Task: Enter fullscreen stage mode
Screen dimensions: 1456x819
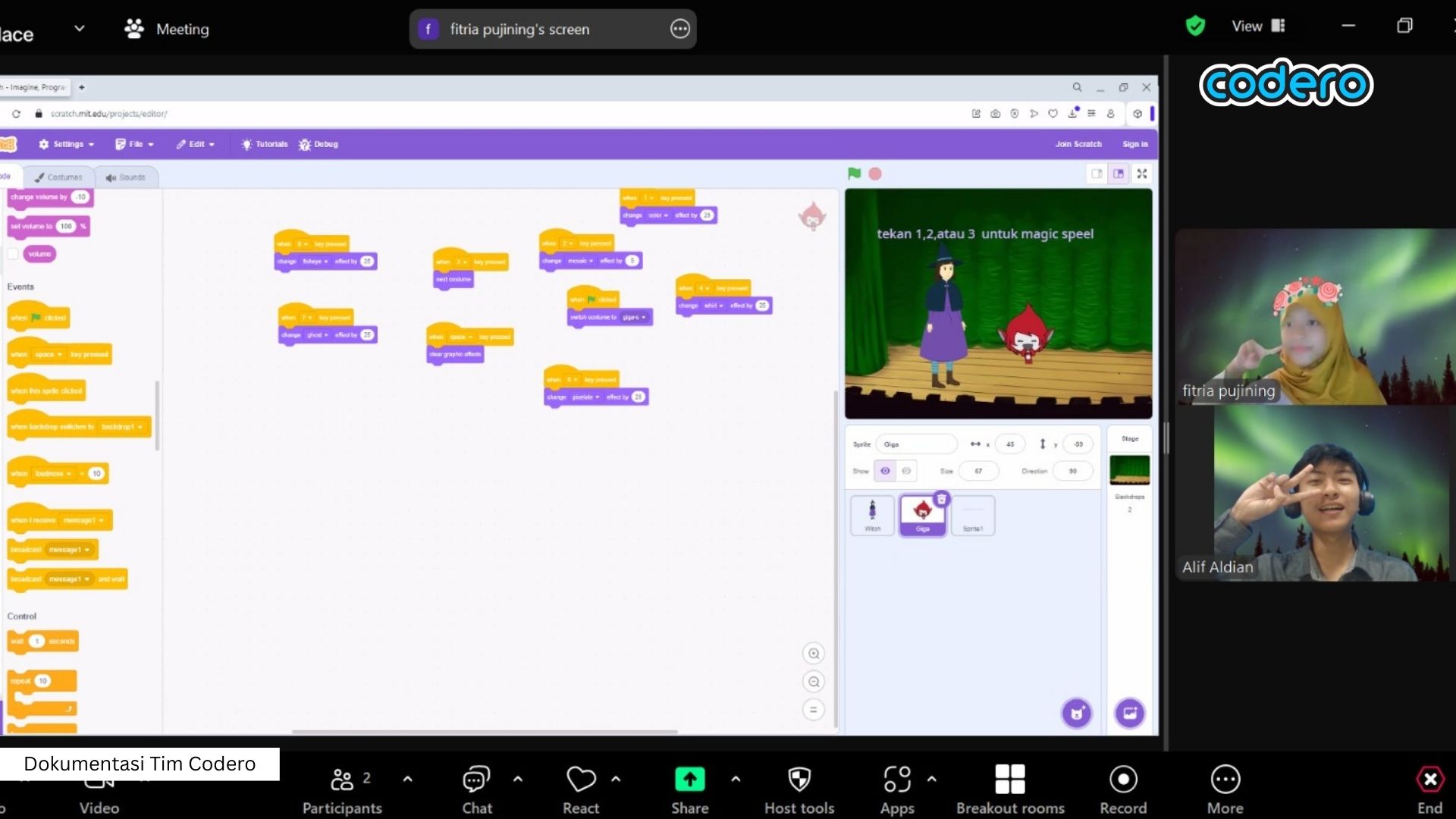Action: click(x=1142, y=174)
